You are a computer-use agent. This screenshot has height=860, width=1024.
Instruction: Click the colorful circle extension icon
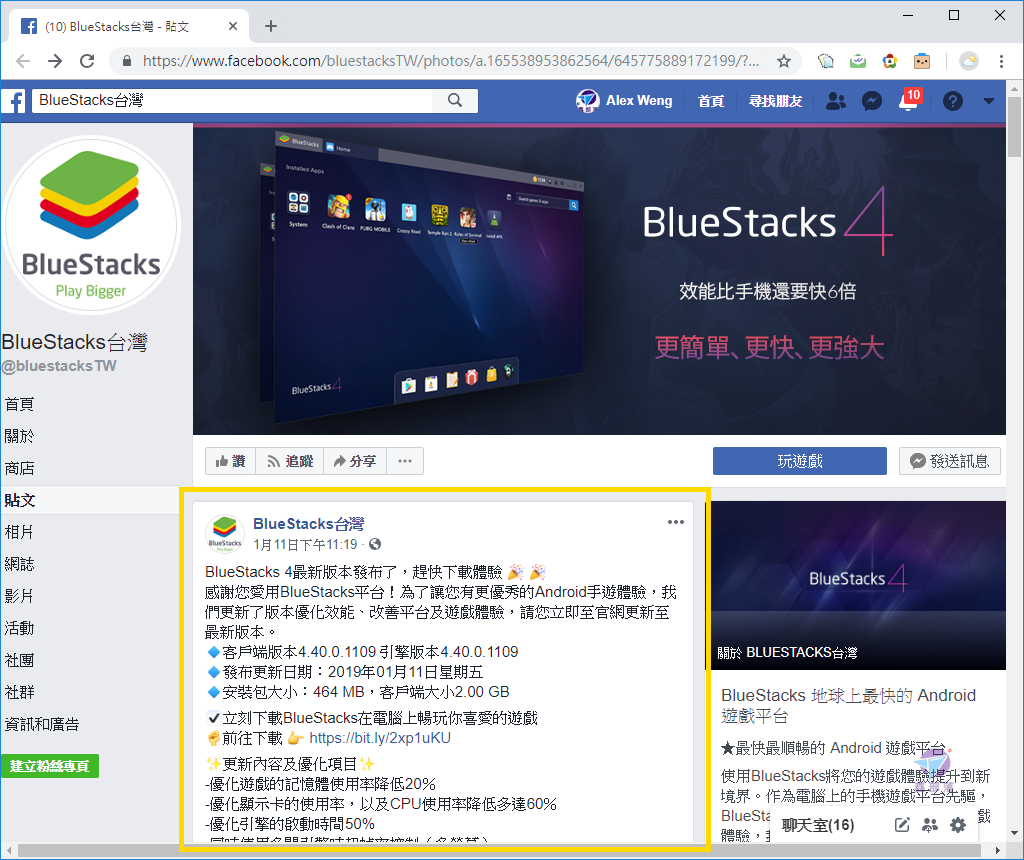coord(889,61)
